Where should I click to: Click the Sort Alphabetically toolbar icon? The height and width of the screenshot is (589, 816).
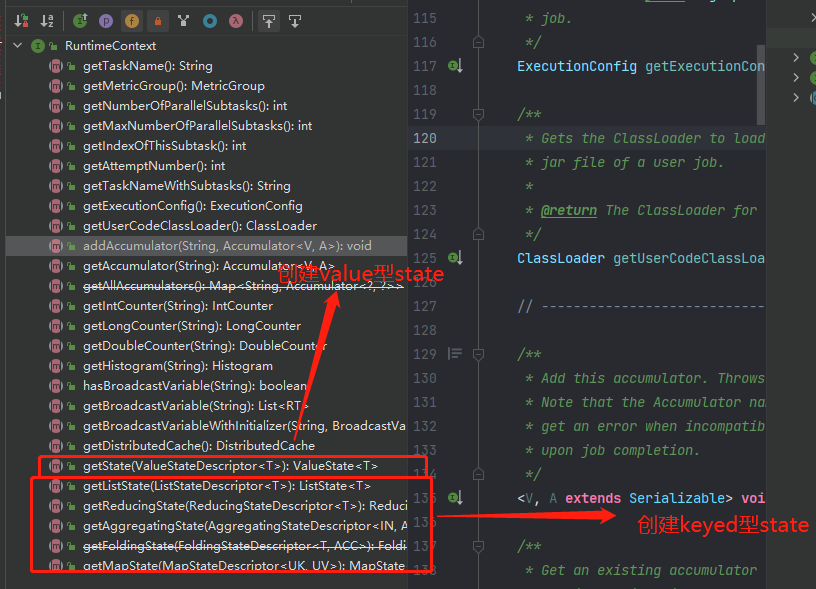47,21
